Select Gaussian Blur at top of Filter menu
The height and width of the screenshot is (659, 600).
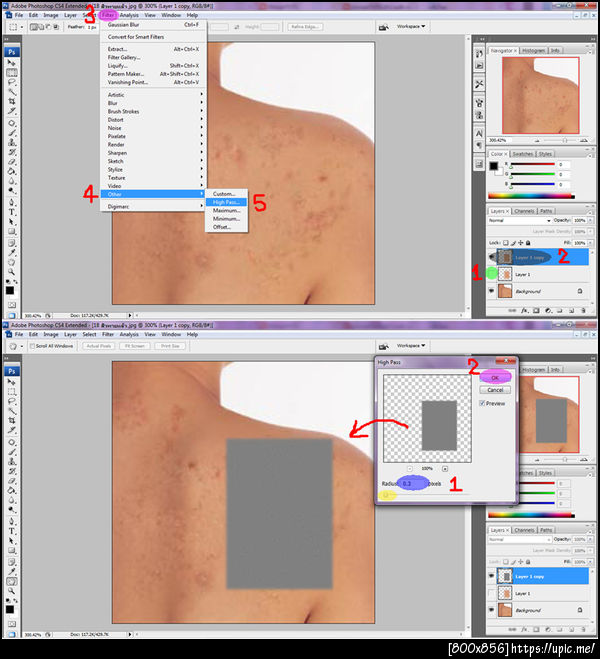[x=154, y=25]
